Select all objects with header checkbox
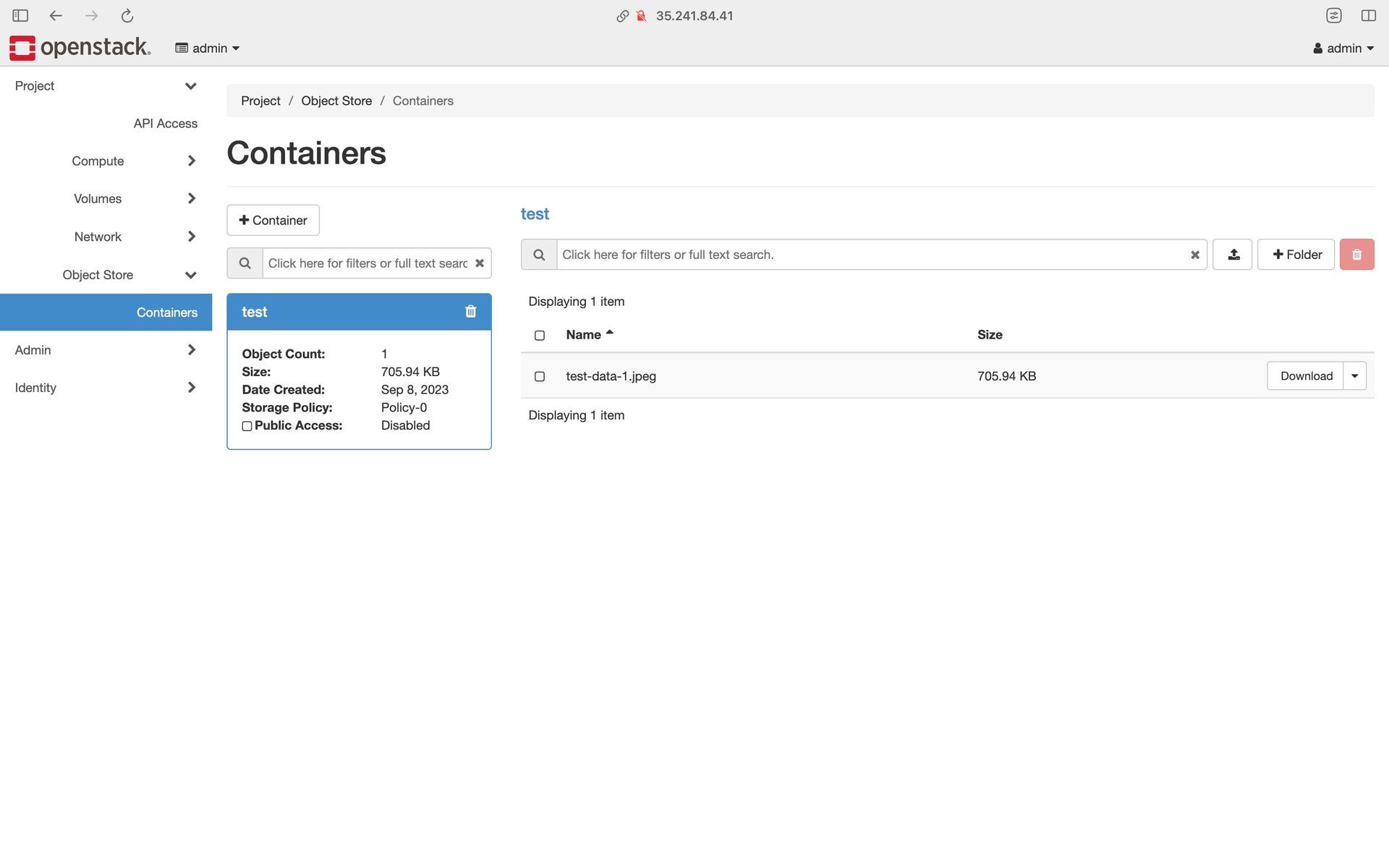 [539, 336]
